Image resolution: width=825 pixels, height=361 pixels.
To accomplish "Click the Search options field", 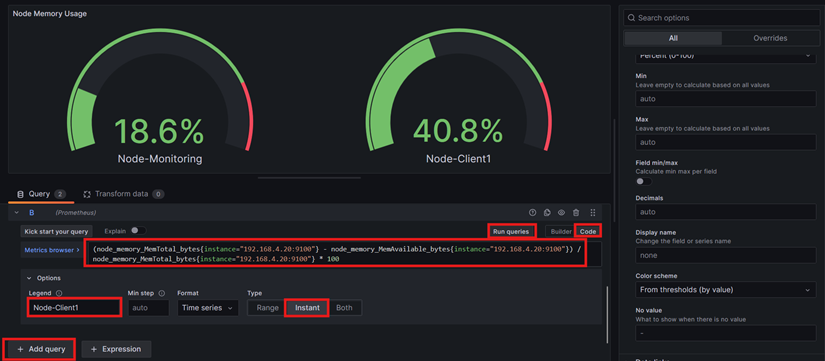I will [x=721, y=18].
